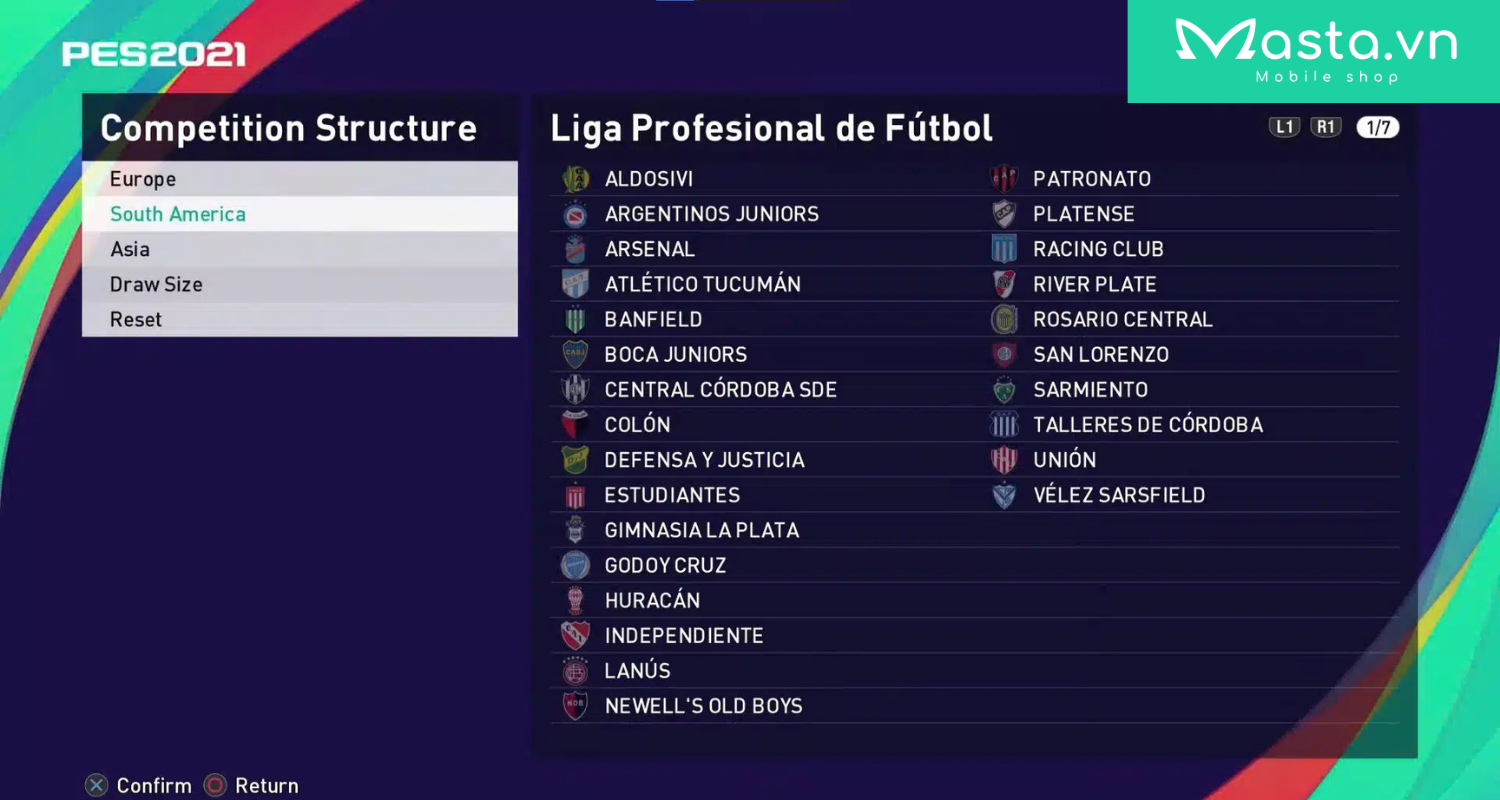The image size is (1500, 800).
Task: Open the Europe menu item
Action: click(300, 179)
